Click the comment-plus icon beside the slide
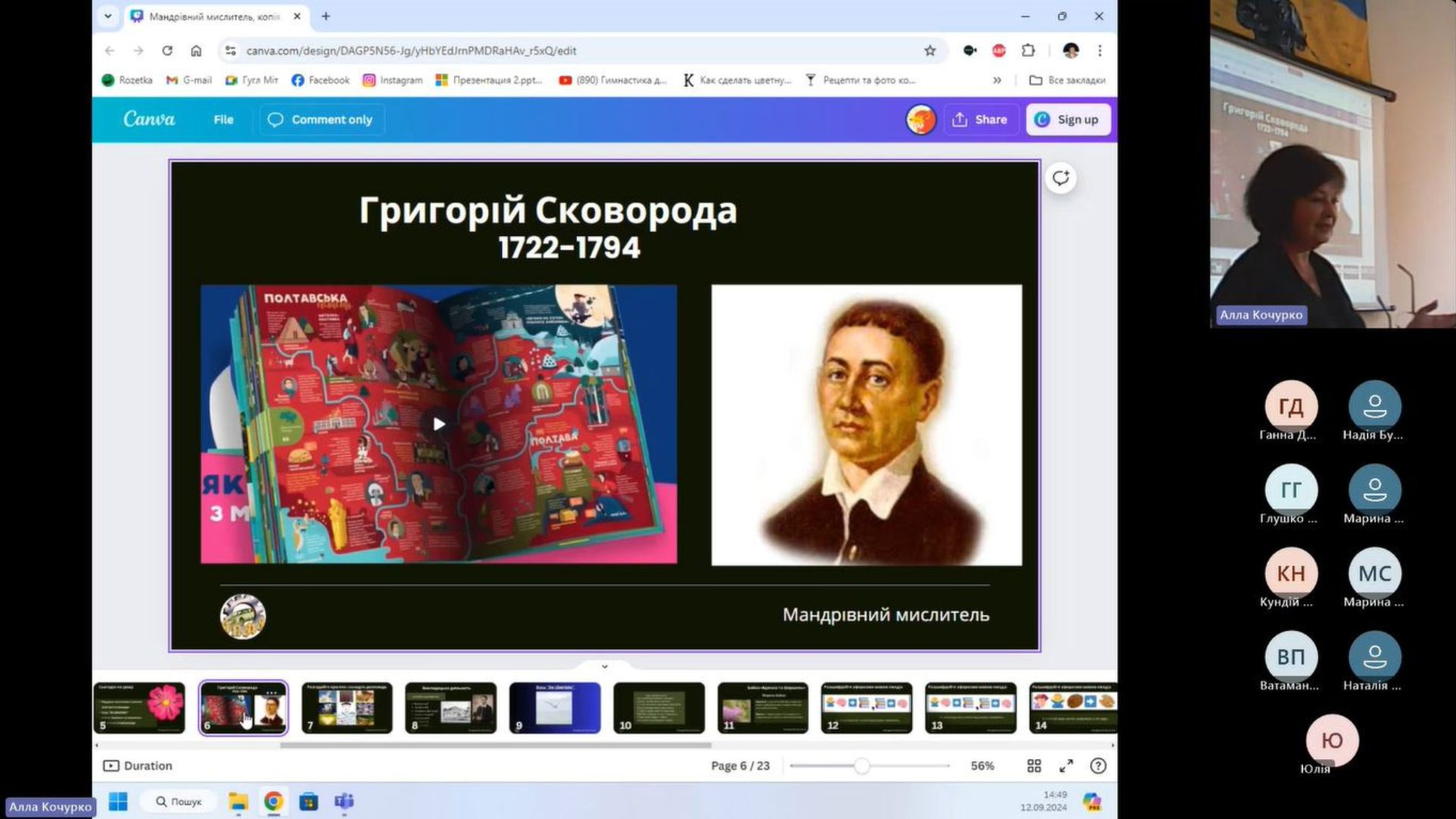This screenshot has height=819, width=1456. click(1060, 178)
